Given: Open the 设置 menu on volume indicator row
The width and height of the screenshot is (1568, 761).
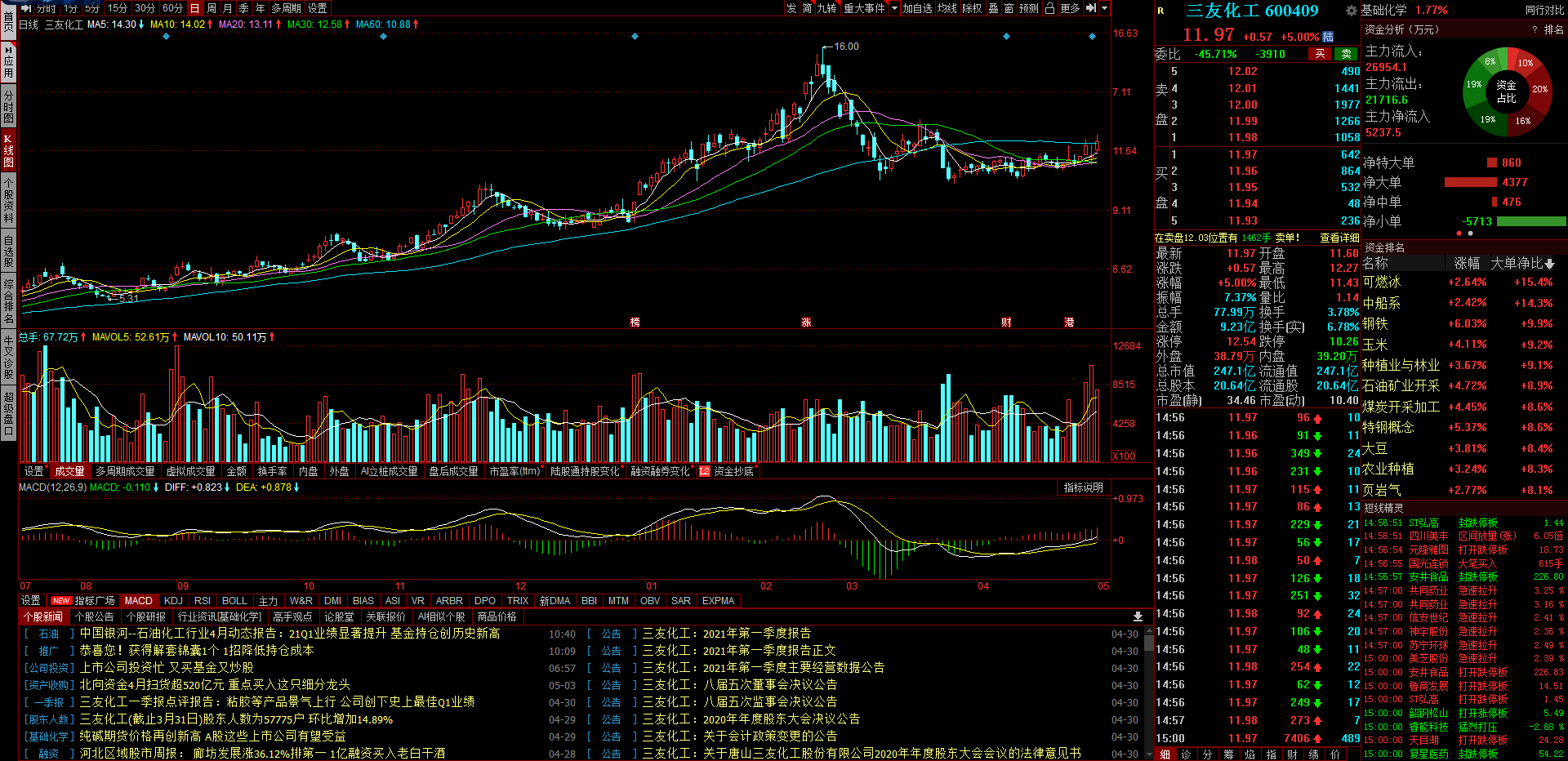Looking at the screenshot, I should pos(34,471).
